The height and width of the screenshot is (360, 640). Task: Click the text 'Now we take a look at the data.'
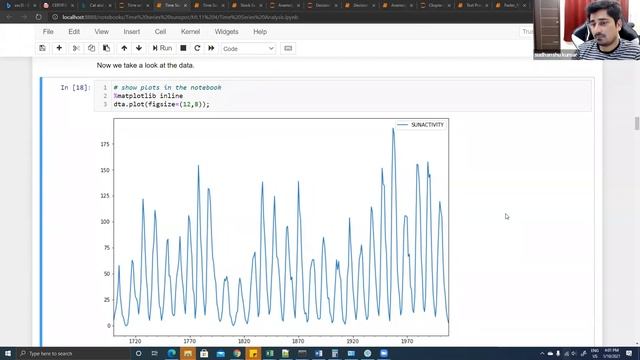click(145, 65)
